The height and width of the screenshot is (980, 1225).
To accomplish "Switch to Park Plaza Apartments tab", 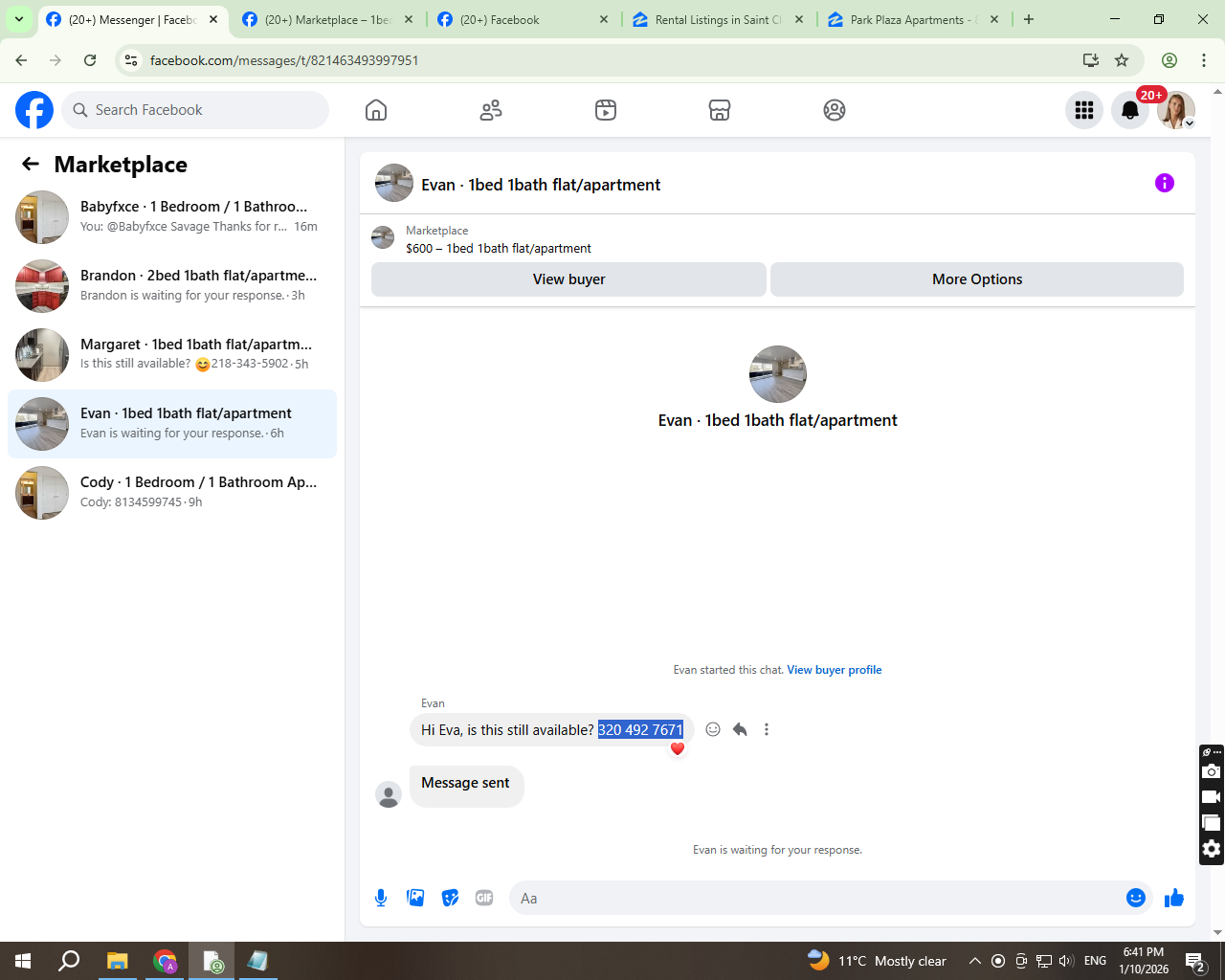I will 913,19.
